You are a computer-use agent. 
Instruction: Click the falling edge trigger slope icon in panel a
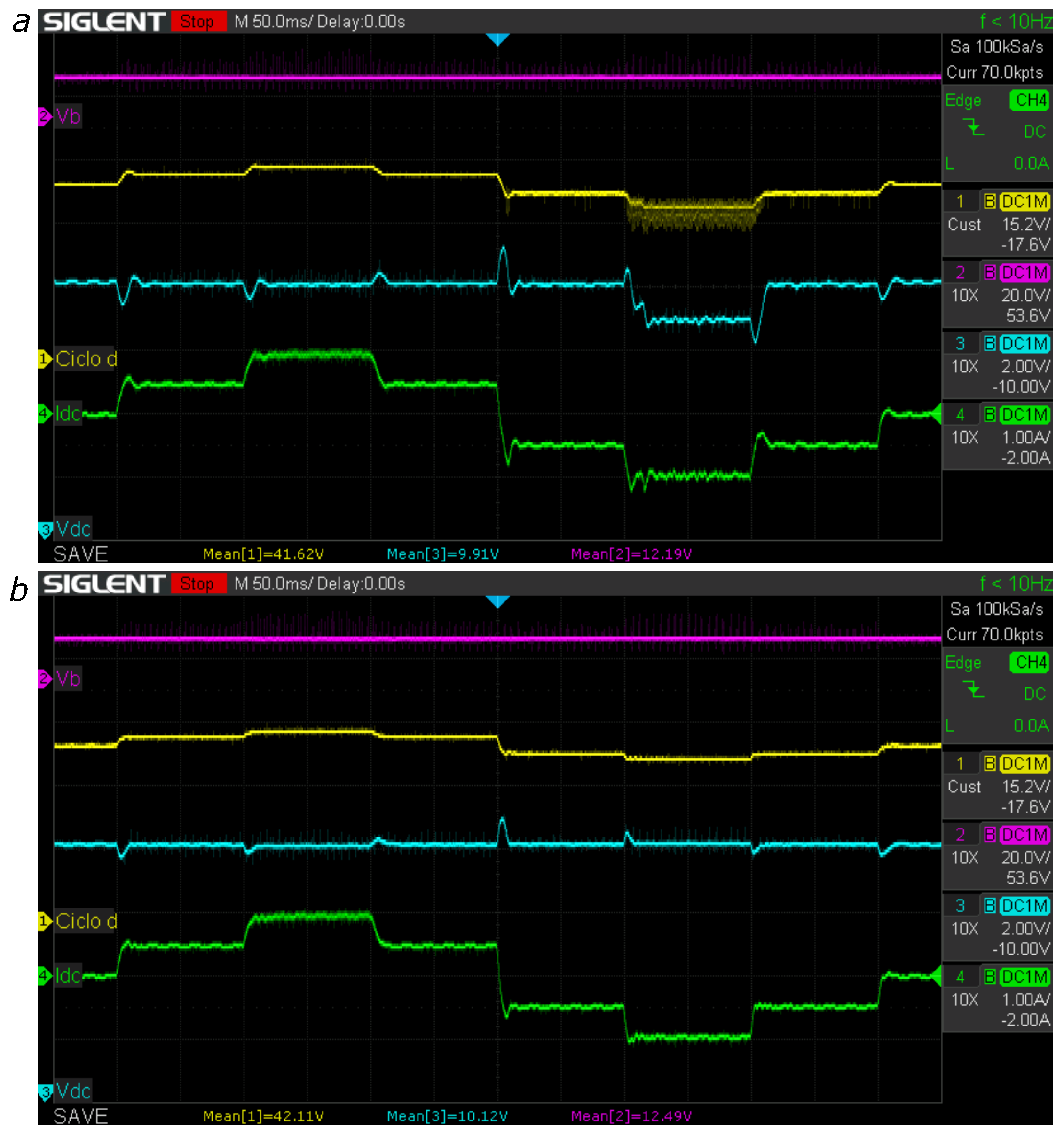coord(974,127)
